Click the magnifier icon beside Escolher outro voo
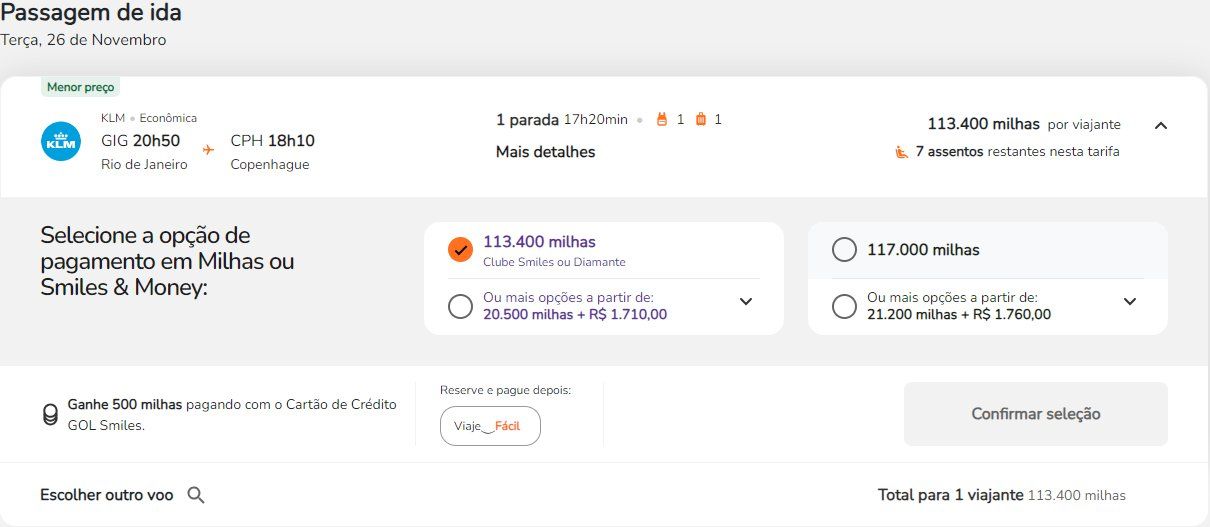 [196, 495]
